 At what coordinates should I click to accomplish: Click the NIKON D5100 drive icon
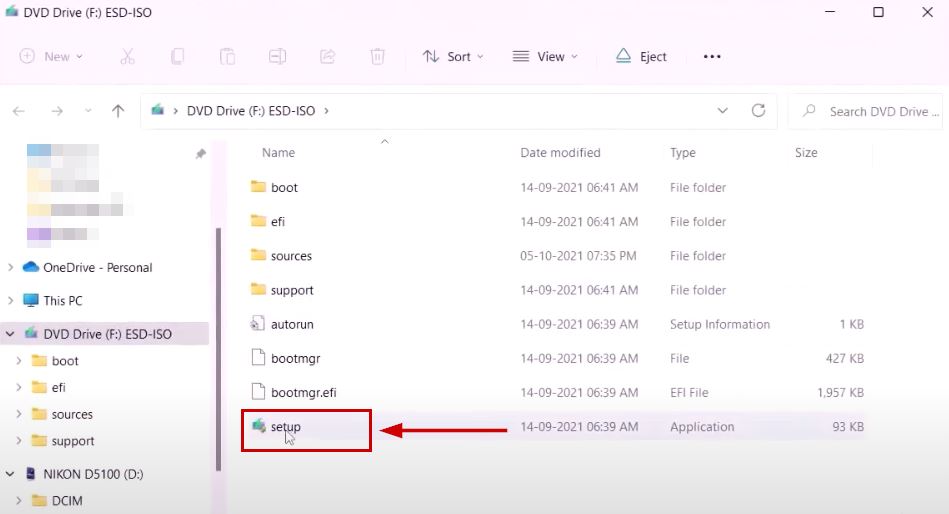tap(31, 473)
